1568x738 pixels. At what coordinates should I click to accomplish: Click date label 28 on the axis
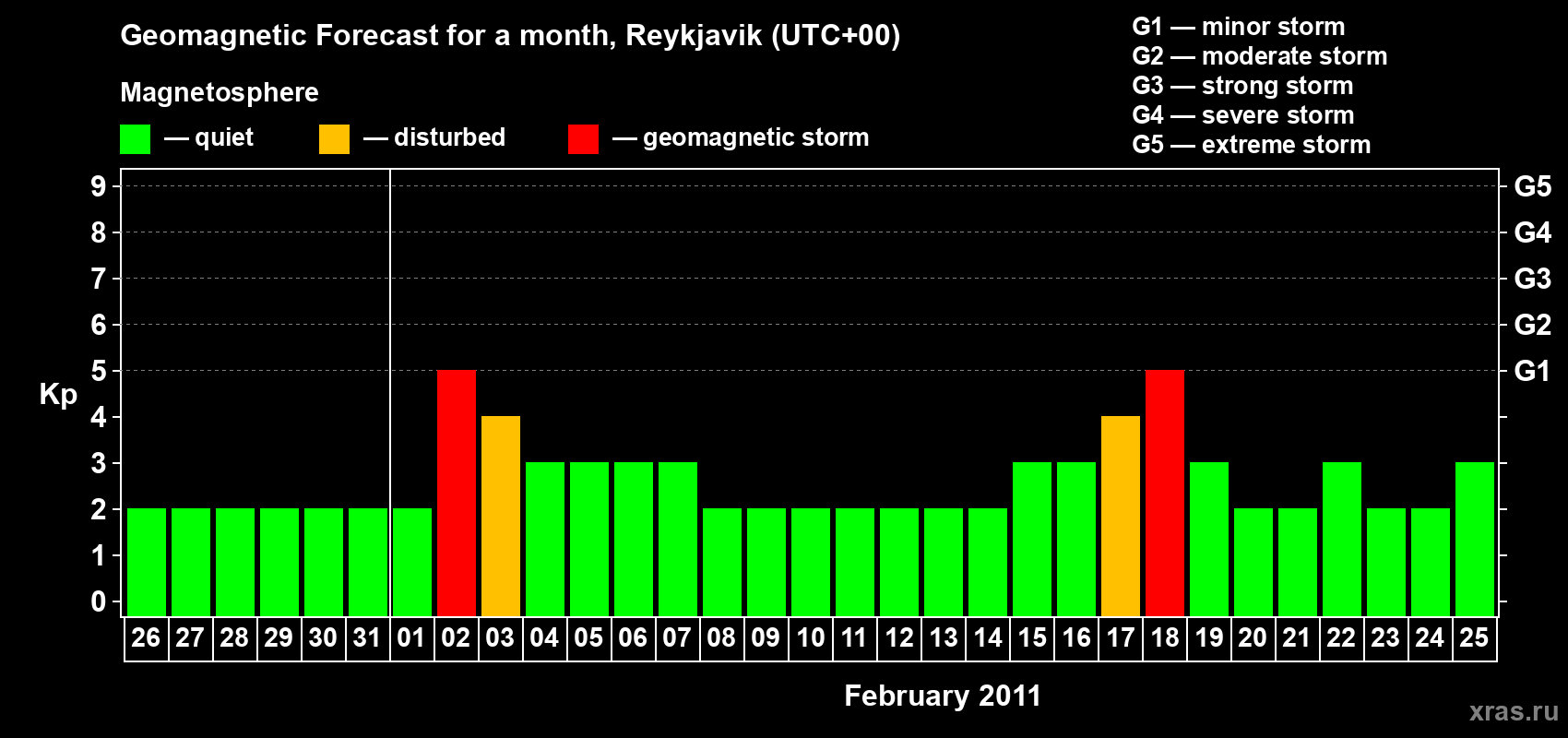(234, 638)
